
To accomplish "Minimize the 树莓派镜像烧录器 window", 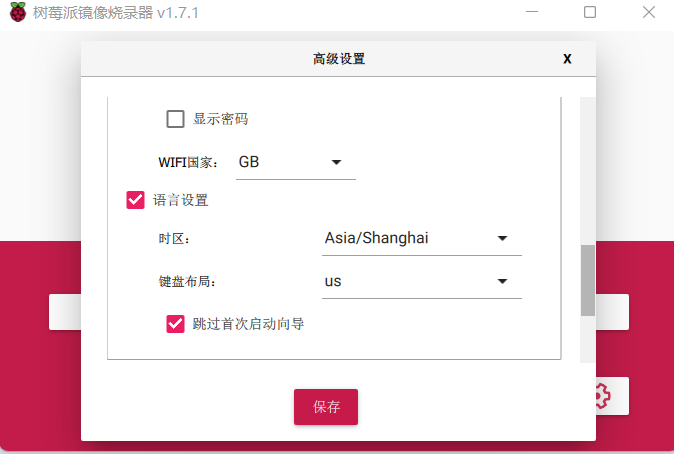I will (532, 12).
